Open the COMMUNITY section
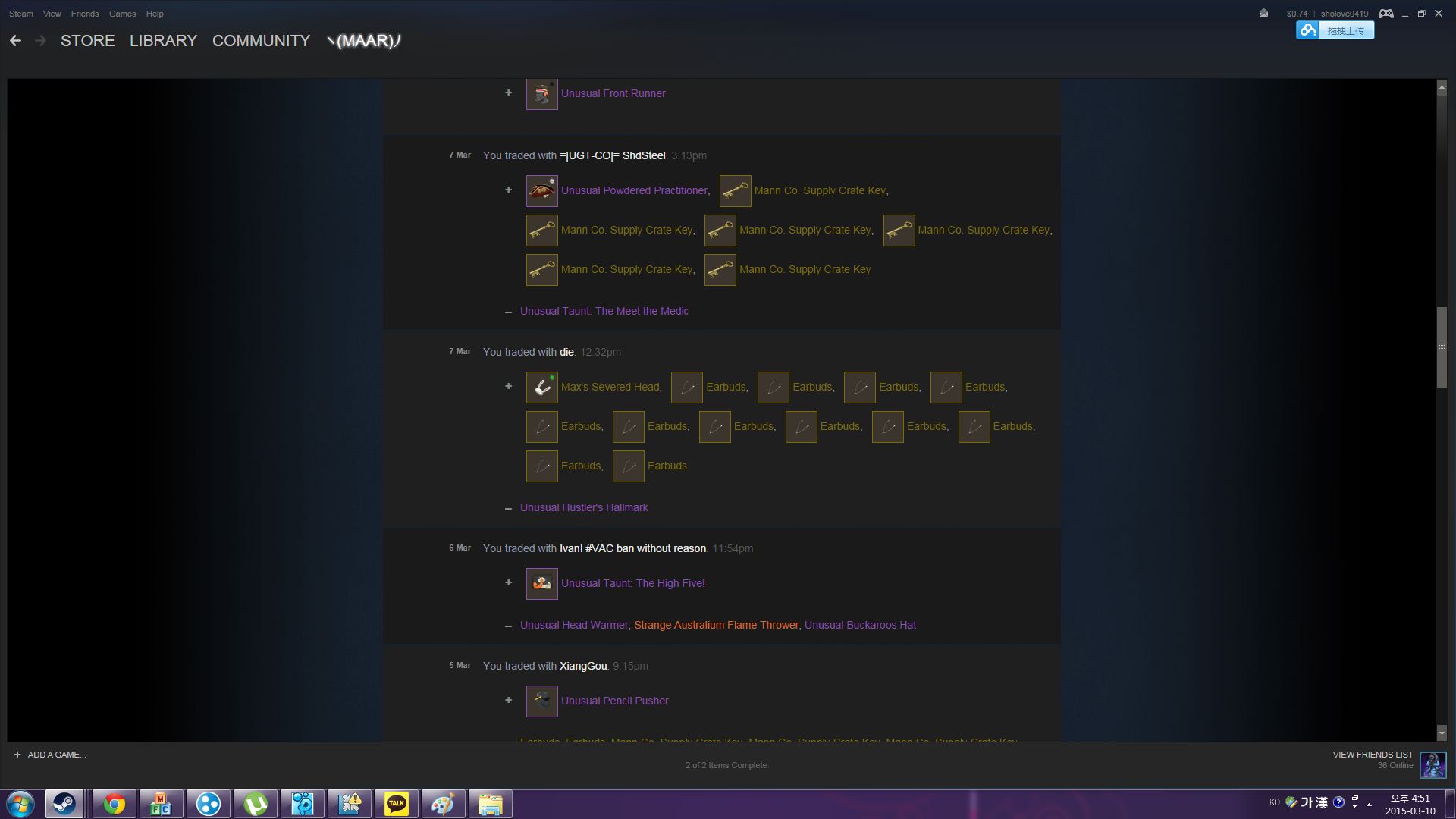Image resolution: width=1456 pixels, height=819 pixels. tap(261, 41)
